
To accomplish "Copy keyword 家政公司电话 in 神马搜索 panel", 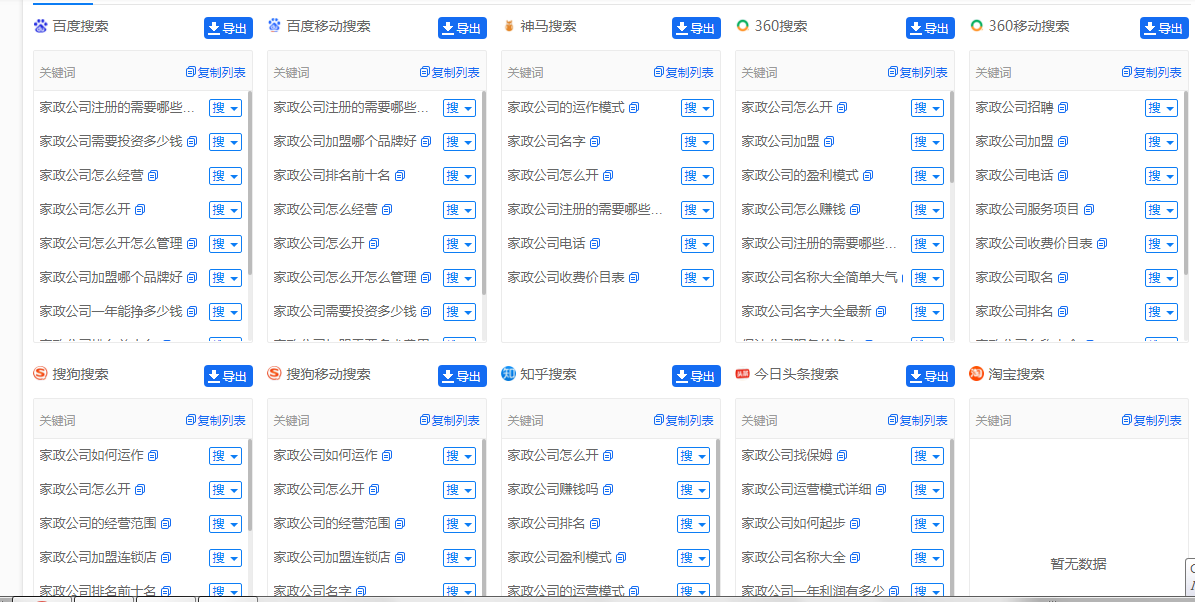I will click(x=595, y=243).
